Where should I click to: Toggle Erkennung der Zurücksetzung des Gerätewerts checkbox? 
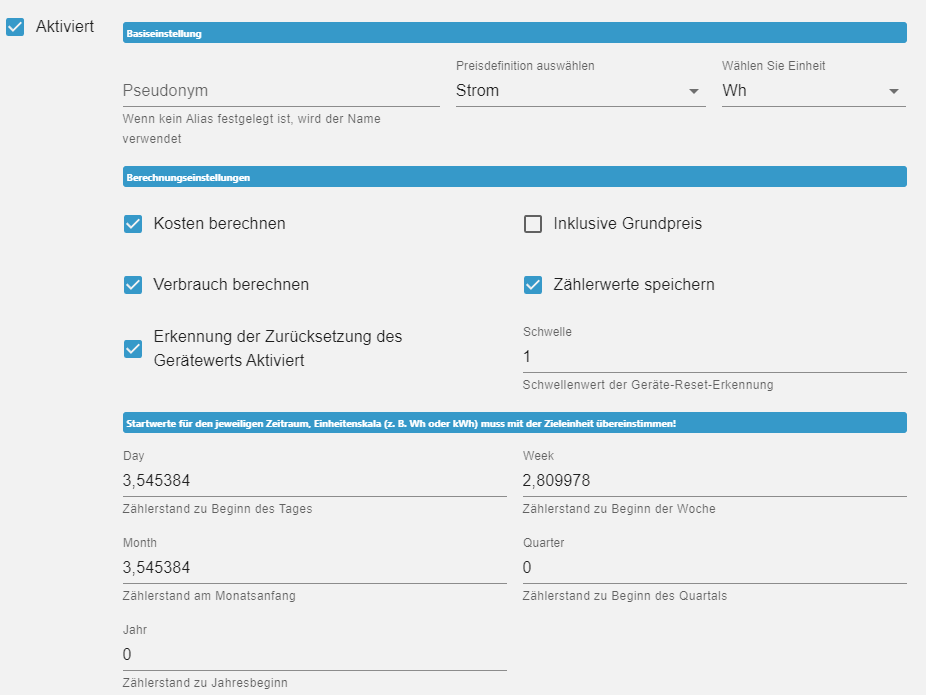click(133, 349)
